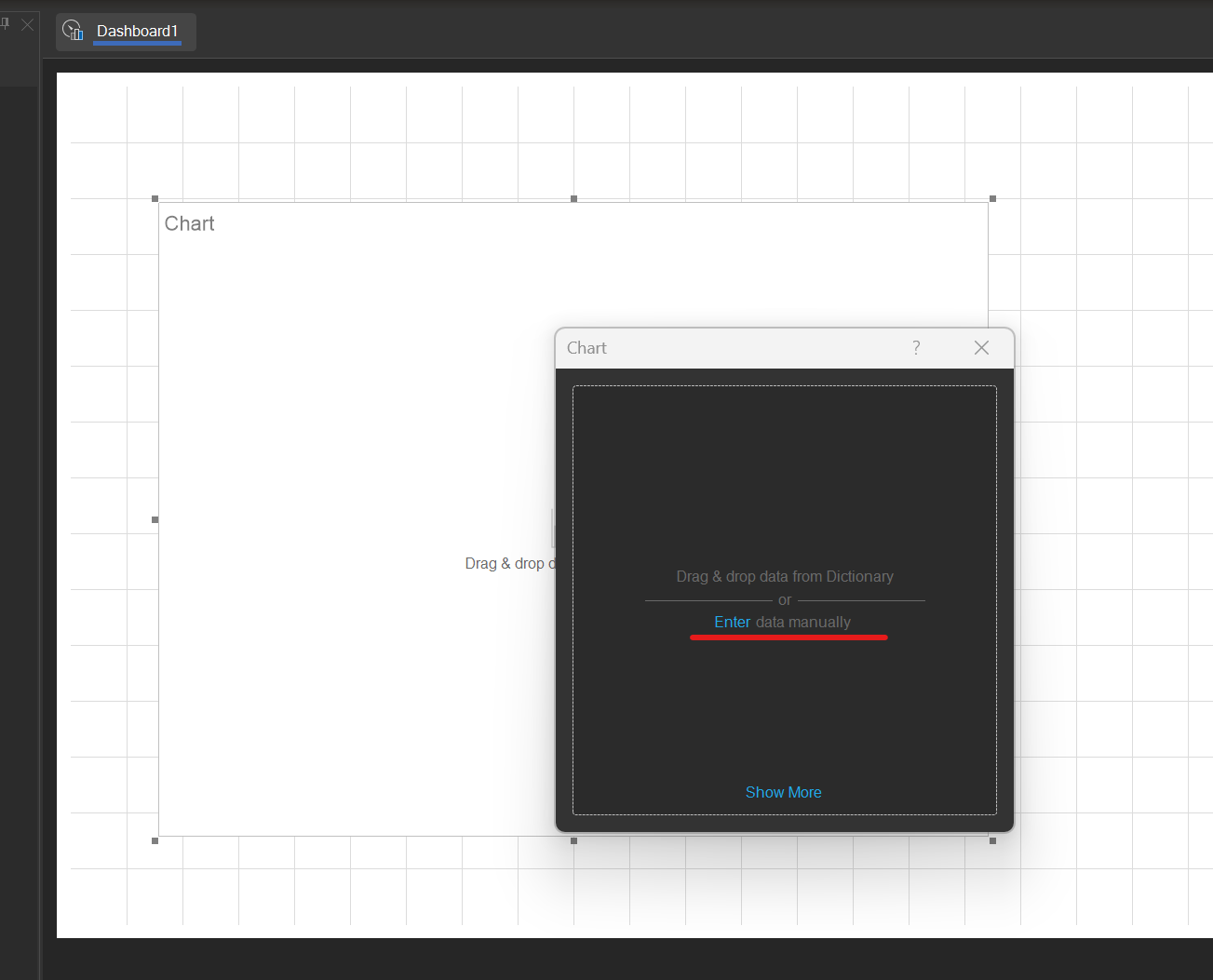
Task: Click an empty grid cell on the canvas
Action: pos(1098,140)
